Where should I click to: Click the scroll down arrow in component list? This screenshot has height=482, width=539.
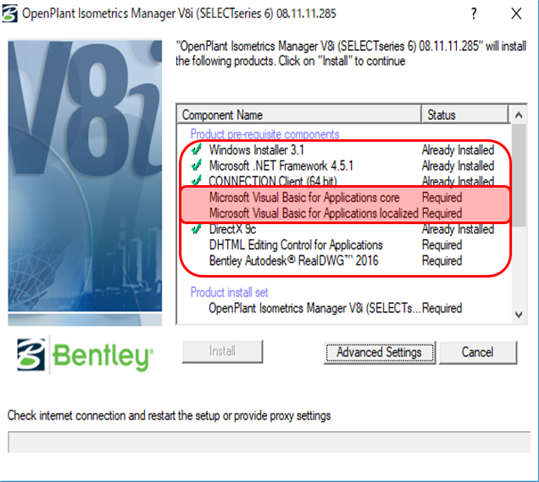tap(519, 315)
